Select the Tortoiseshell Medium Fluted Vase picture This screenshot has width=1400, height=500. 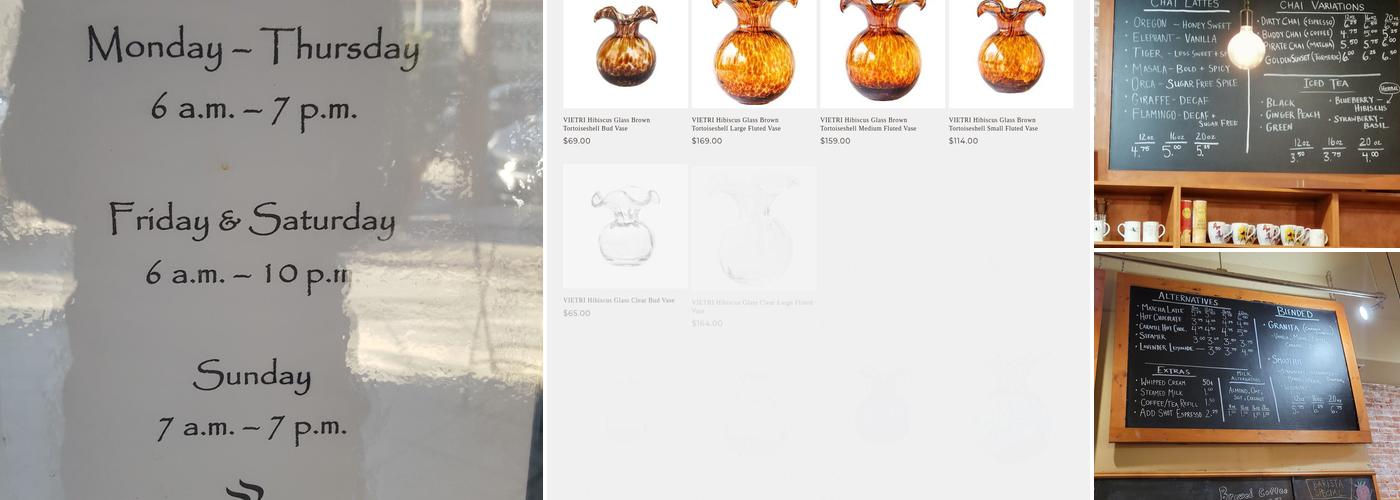[882, 54]
